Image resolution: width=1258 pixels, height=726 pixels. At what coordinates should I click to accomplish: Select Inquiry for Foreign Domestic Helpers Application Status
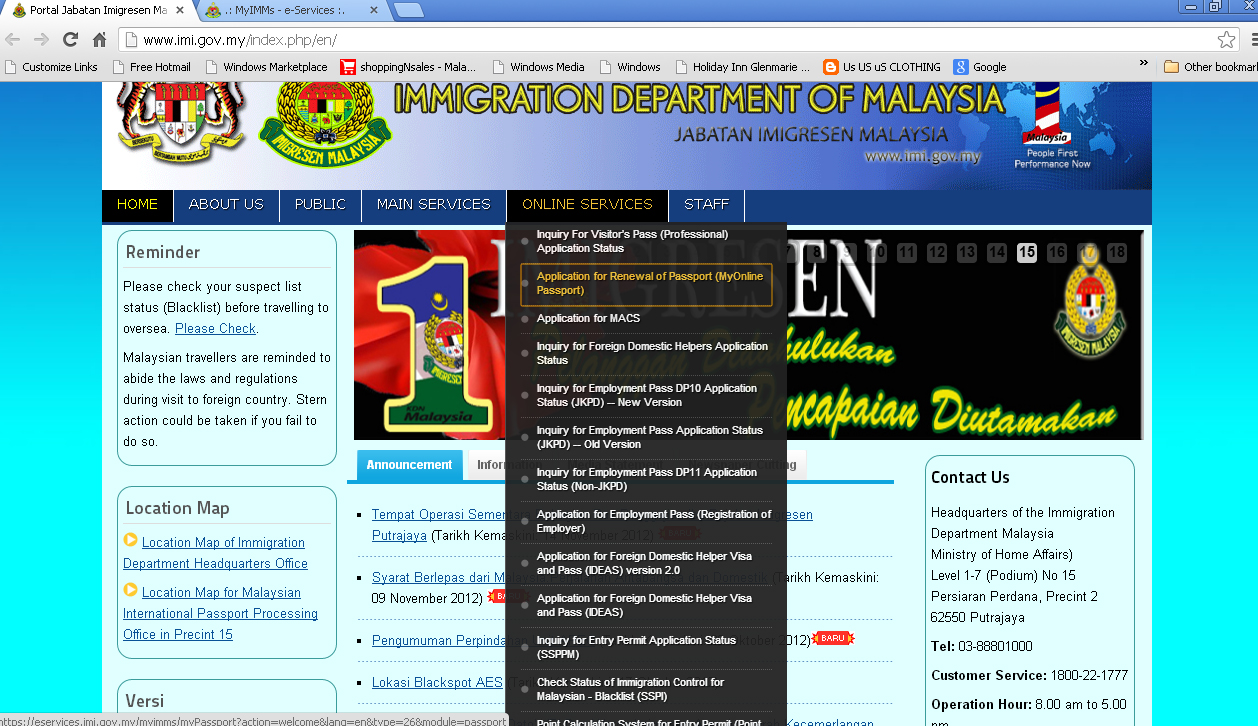pos(646,353)
